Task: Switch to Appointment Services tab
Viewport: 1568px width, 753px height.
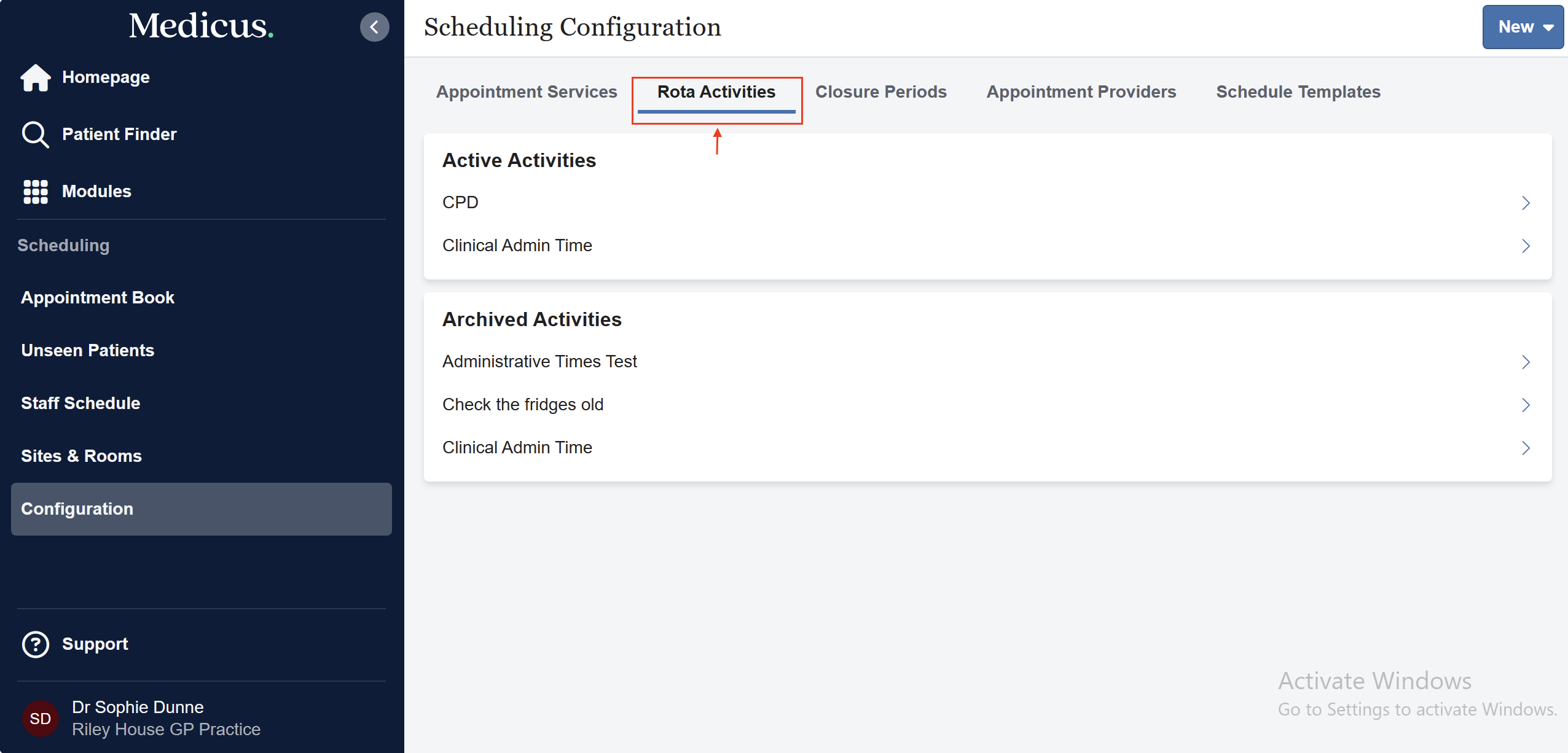Action: pyautogui.click(x=526, y=92)
